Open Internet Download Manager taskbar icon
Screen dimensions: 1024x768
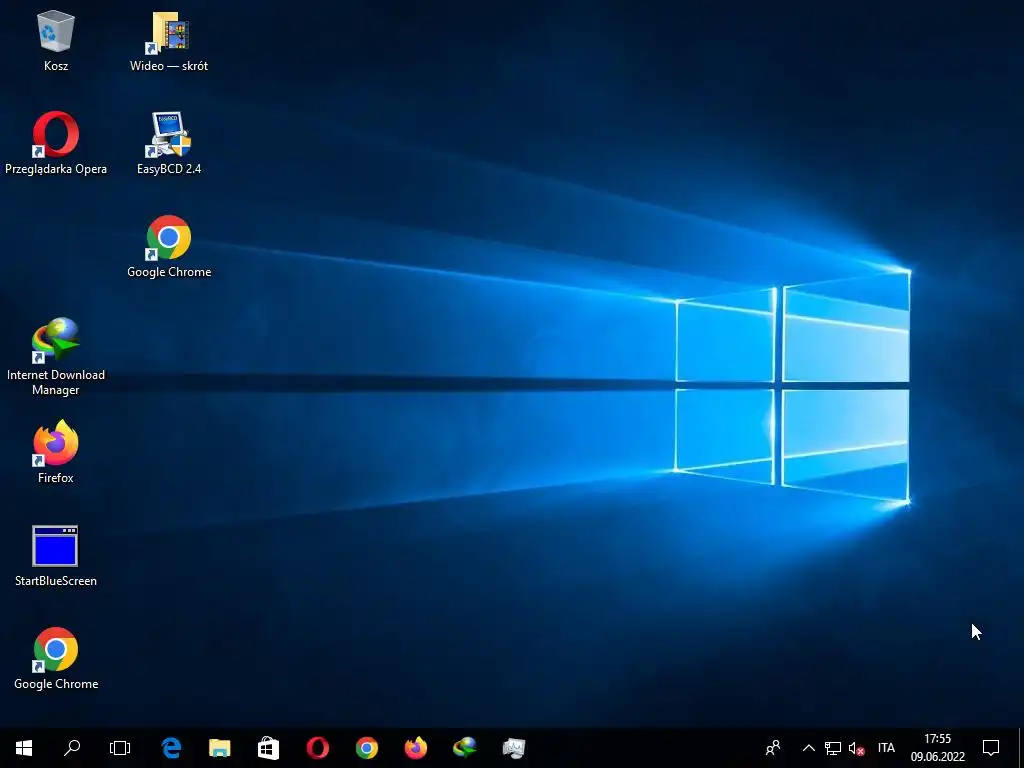point(465,748)
